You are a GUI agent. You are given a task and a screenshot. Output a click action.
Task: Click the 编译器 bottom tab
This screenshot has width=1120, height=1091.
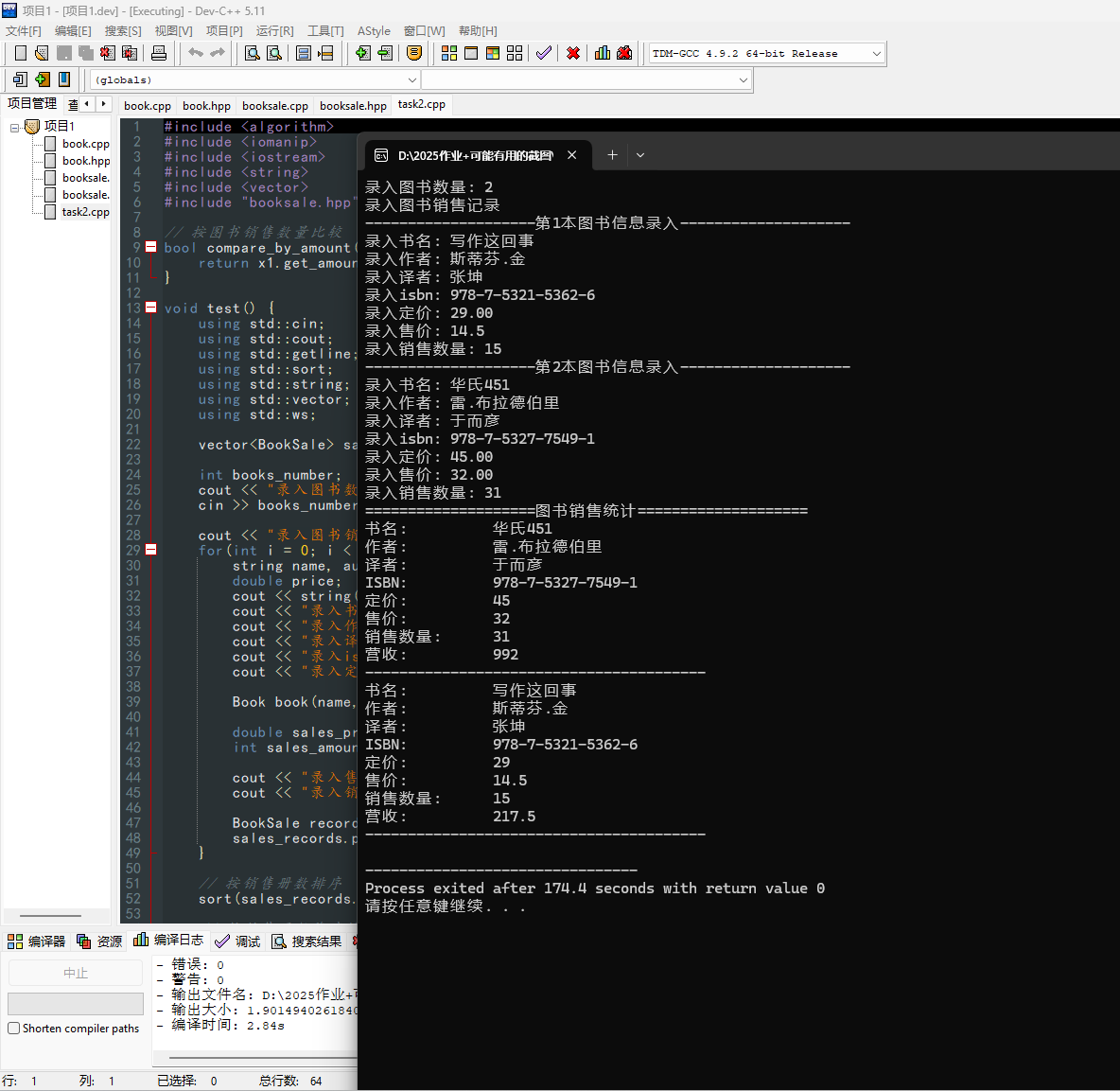[37, 941]
